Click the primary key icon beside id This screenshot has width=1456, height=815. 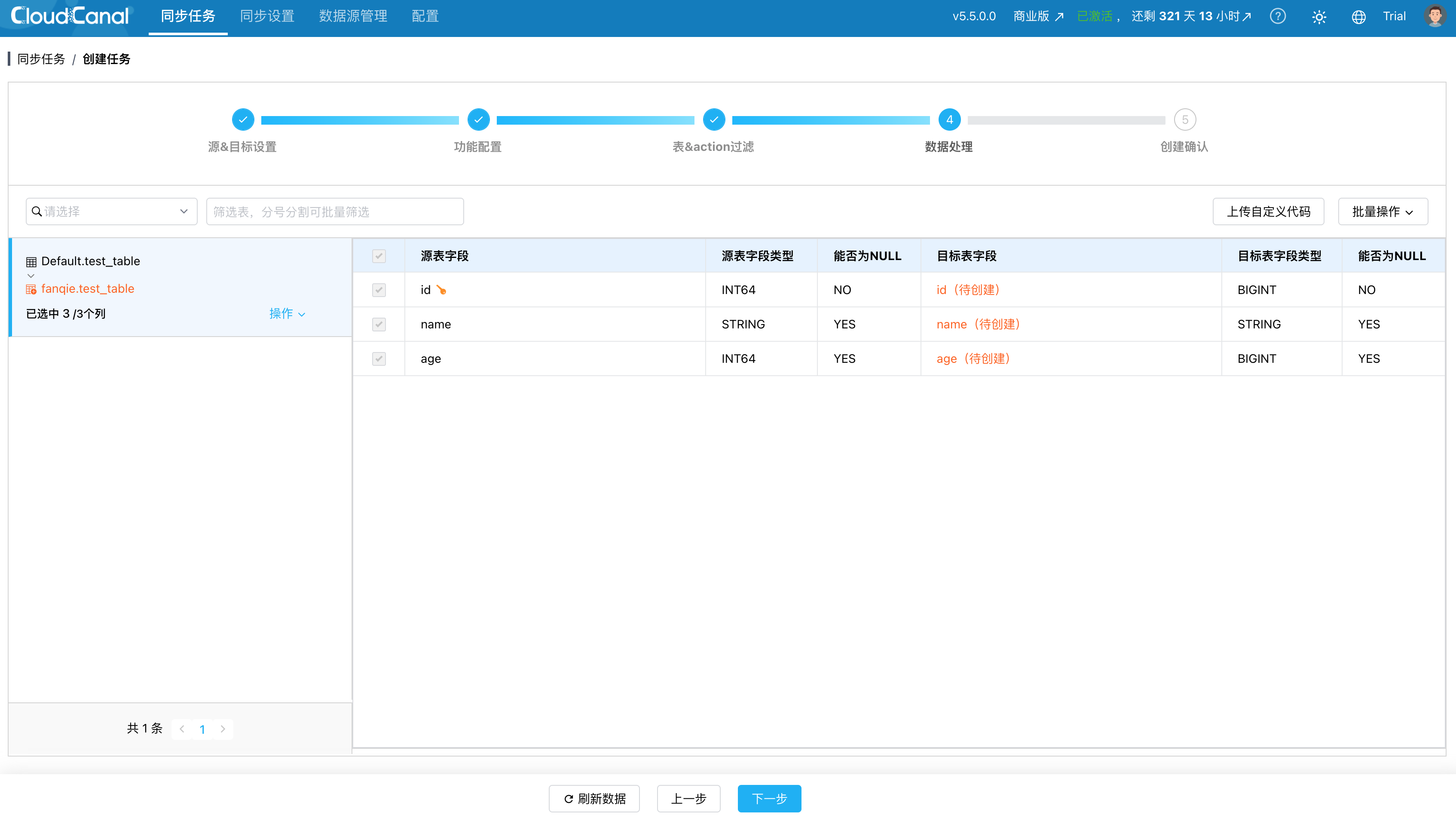tap(441, 290)
